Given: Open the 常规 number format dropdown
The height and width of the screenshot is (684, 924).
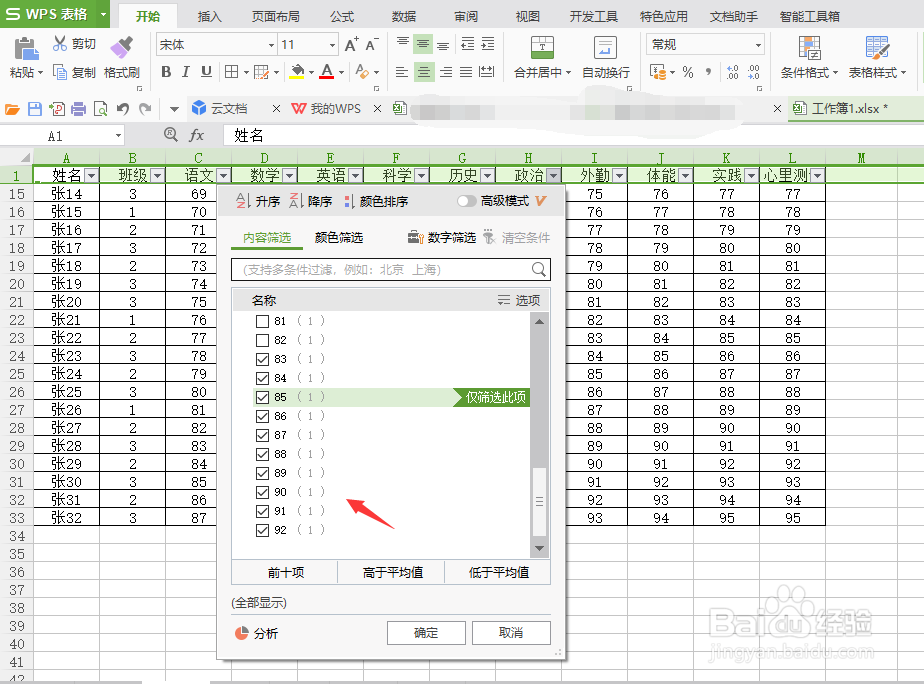Looking at the screenshot, I should pyautogui.click(x=760, y=44).
